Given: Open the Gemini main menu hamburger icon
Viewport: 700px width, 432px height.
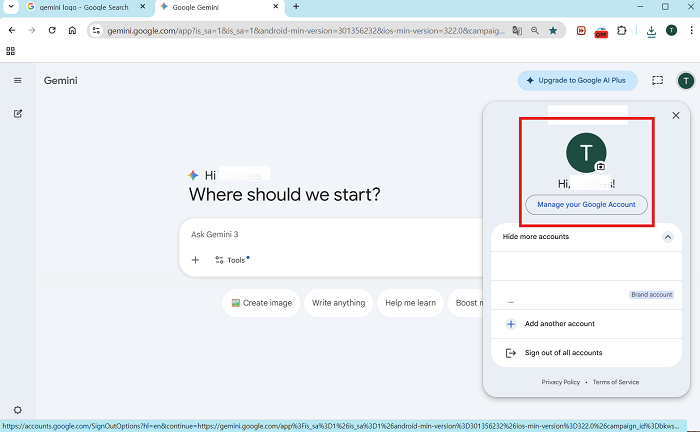Looking at the screenshot, I should coord(17,81).
